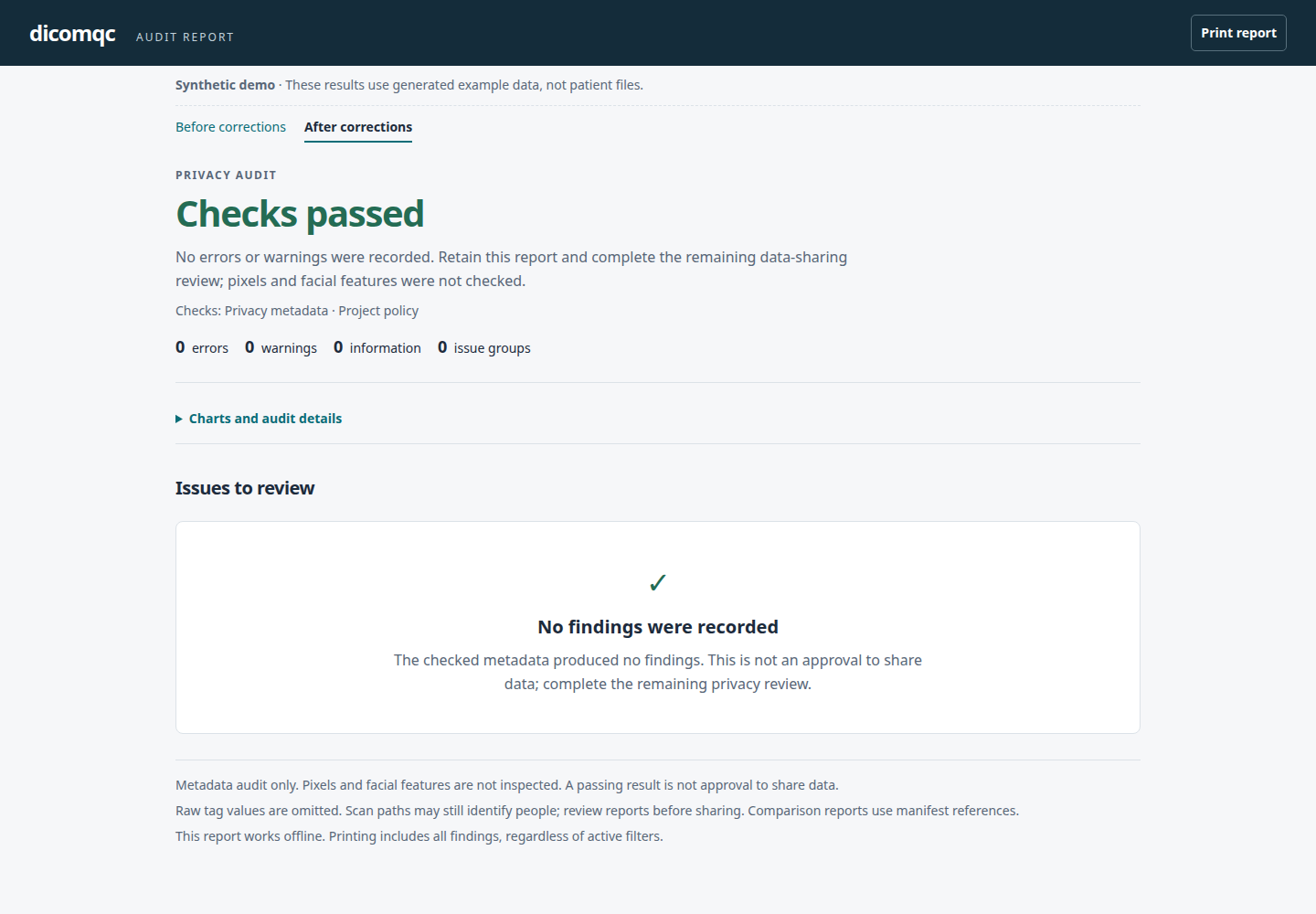Screen dimensions: 1316x914
Task: Click the dicomqc logo
Action: coord(72,34)
